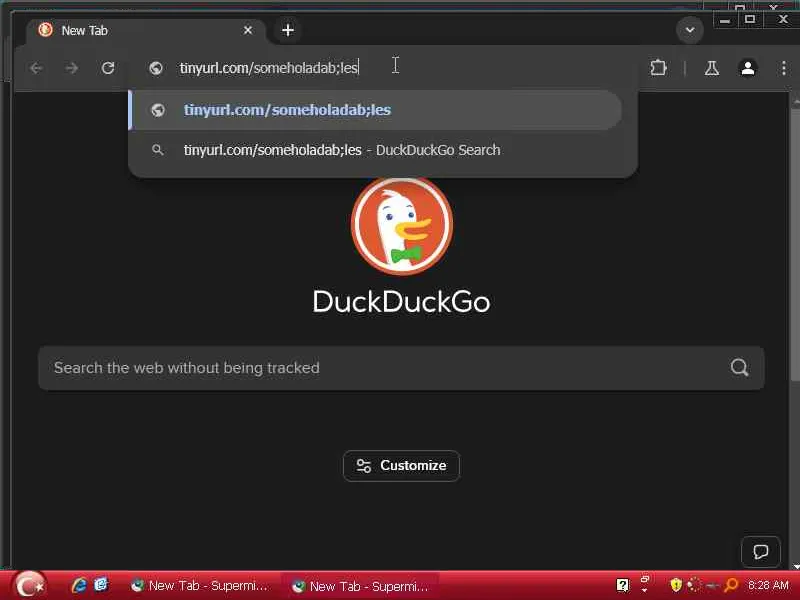Select the DuckDuckGo Search suggestion row
800x600 pixels.
tap(376, 150)
